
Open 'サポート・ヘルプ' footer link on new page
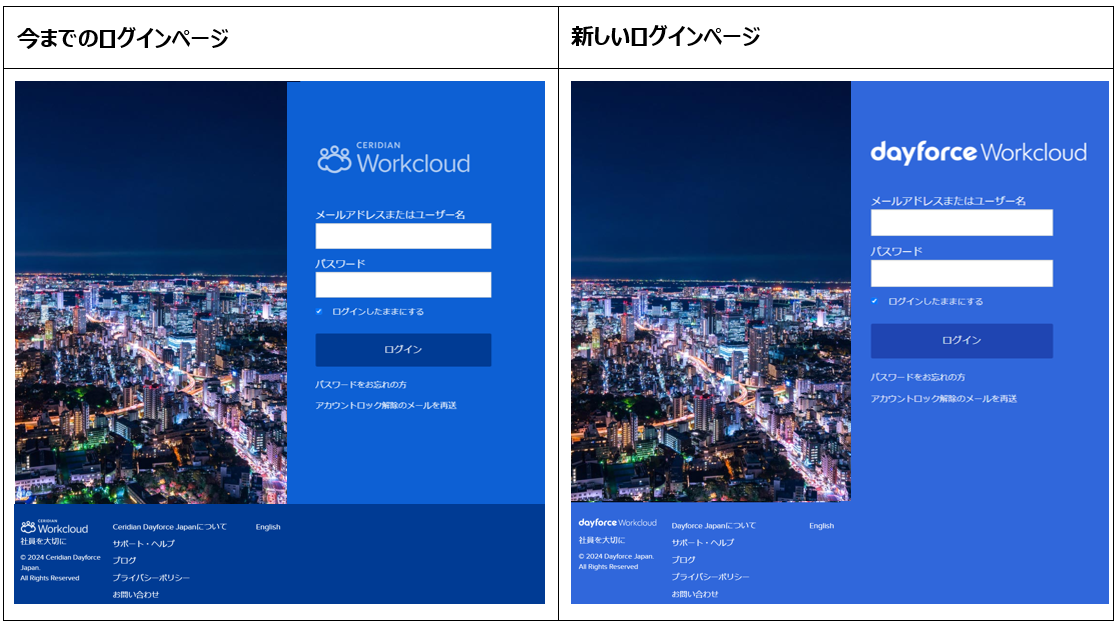(702, 542)
